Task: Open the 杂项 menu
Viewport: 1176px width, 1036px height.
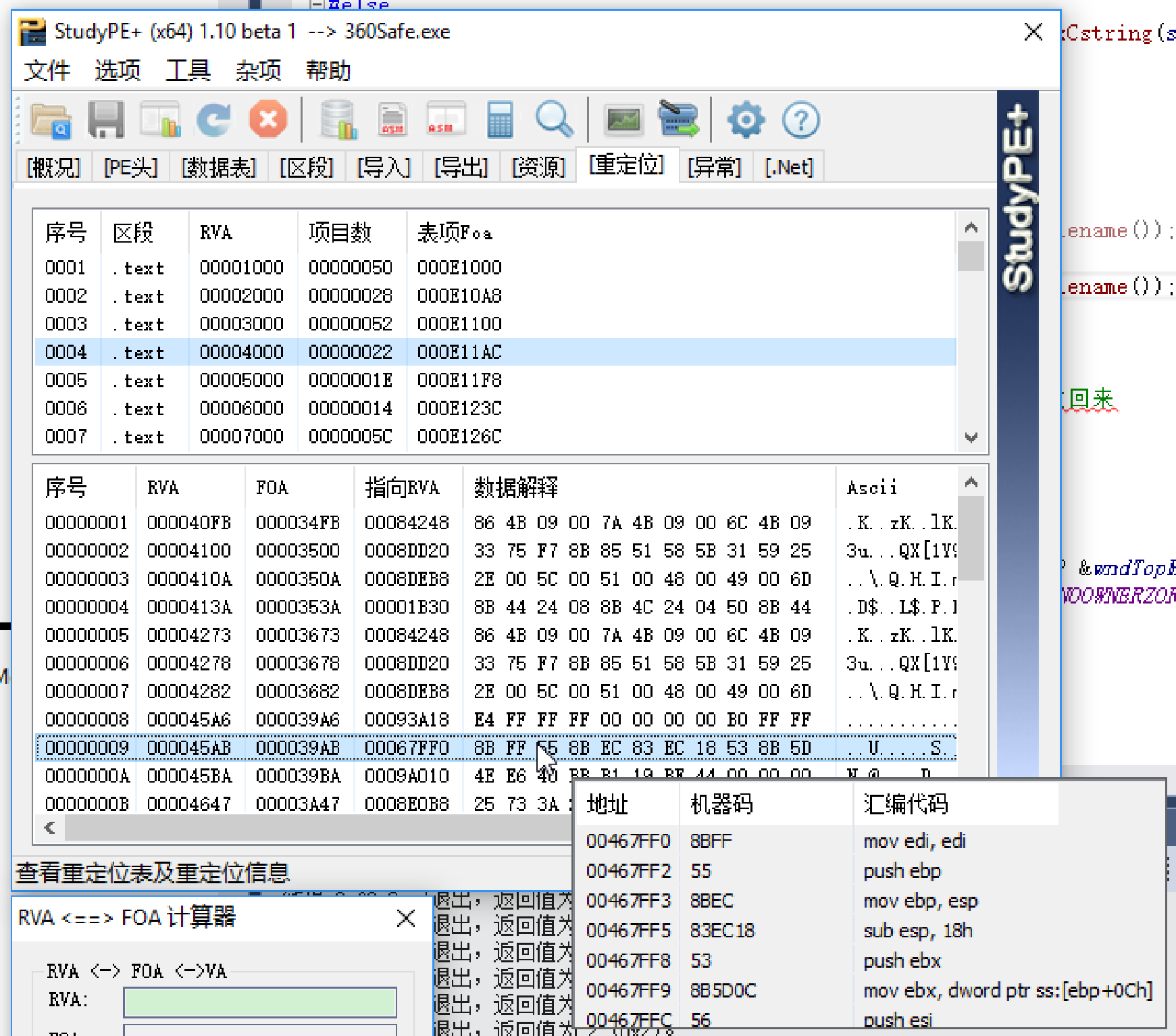Action: [x=258, y=70]
